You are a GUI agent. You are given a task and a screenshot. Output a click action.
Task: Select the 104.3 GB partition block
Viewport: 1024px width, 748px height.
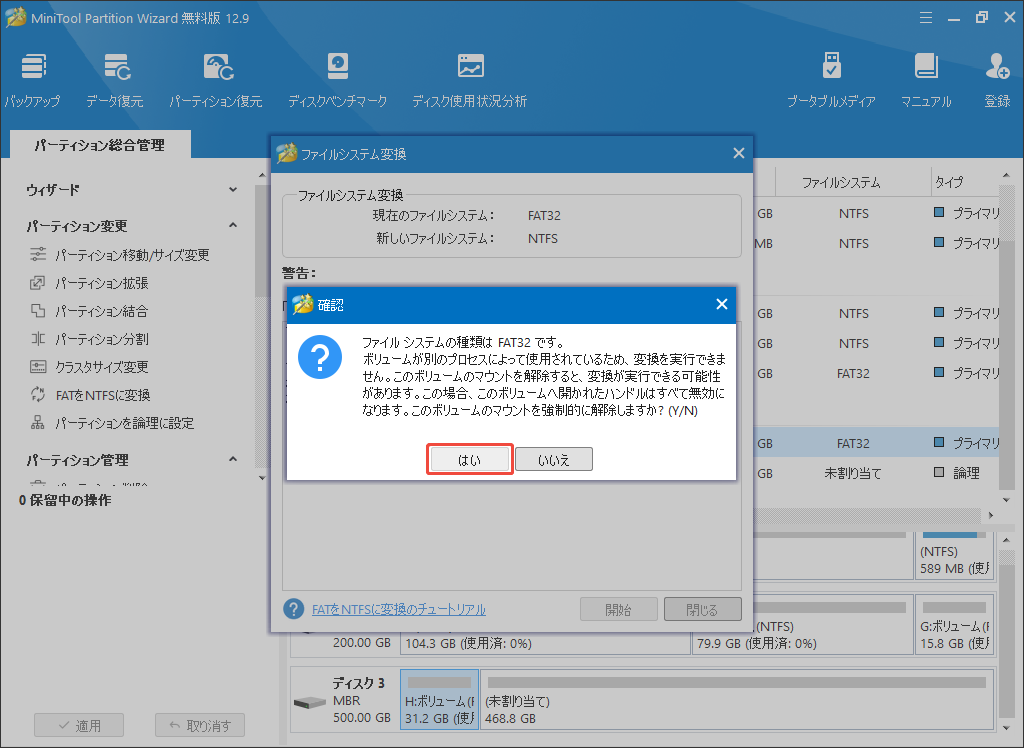click(546, 643)
